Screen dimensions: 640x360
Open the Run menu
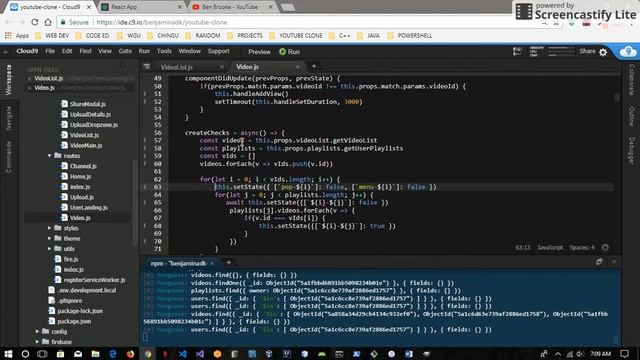(144, 51)
